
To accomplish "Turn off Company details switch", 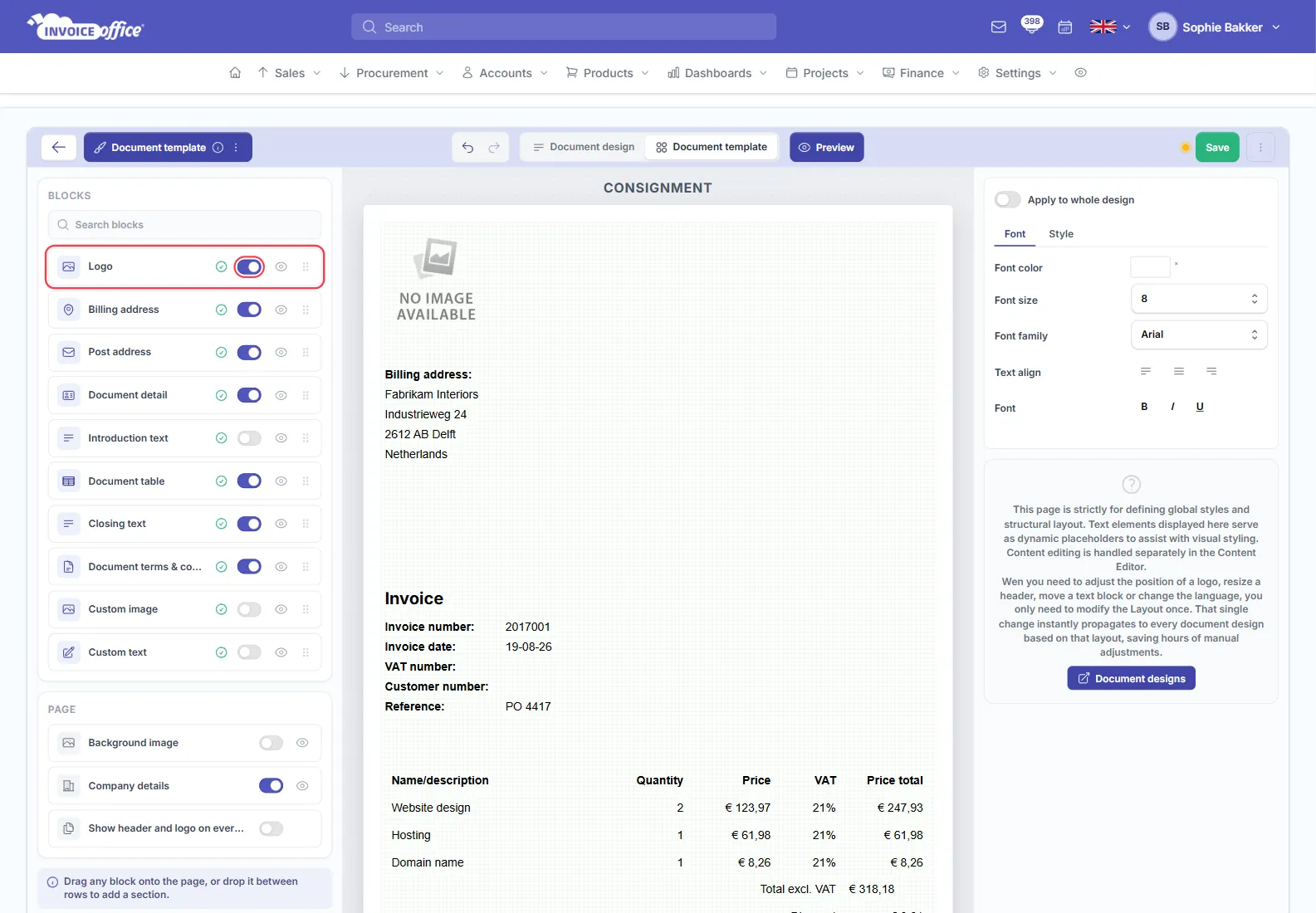I will (x=272, y=786).
